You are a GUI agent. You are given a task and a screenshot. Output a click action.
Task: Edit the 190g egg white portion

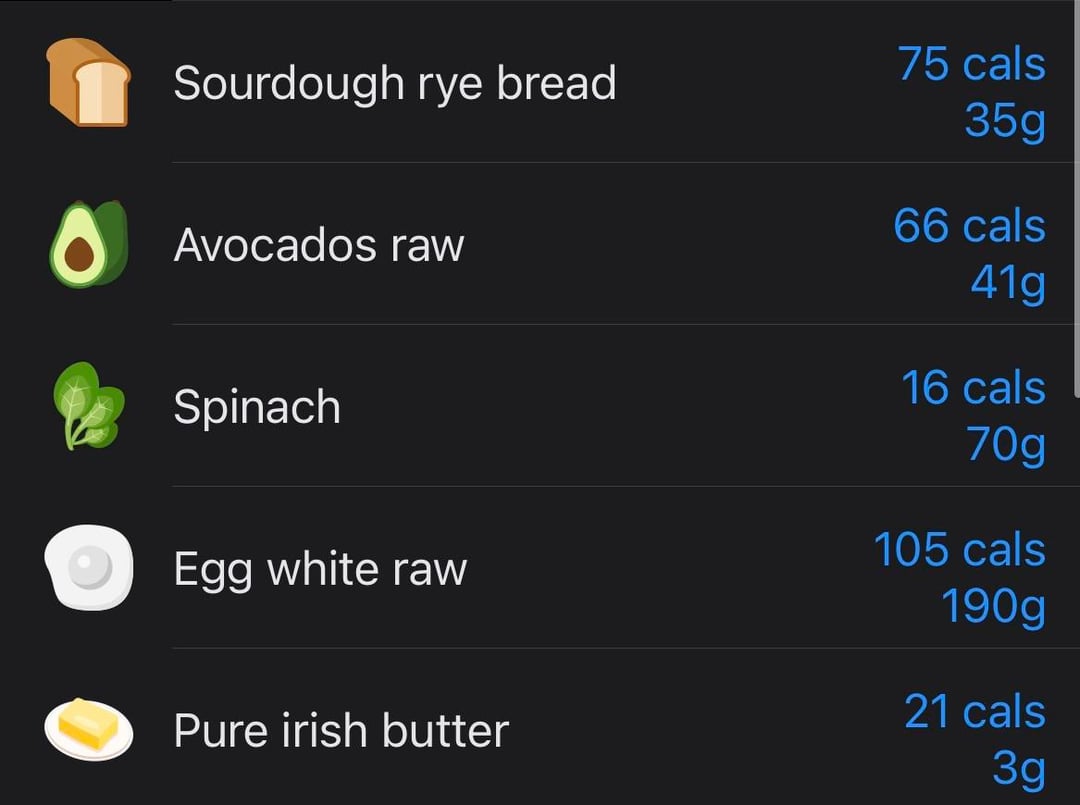pos(993,607)
